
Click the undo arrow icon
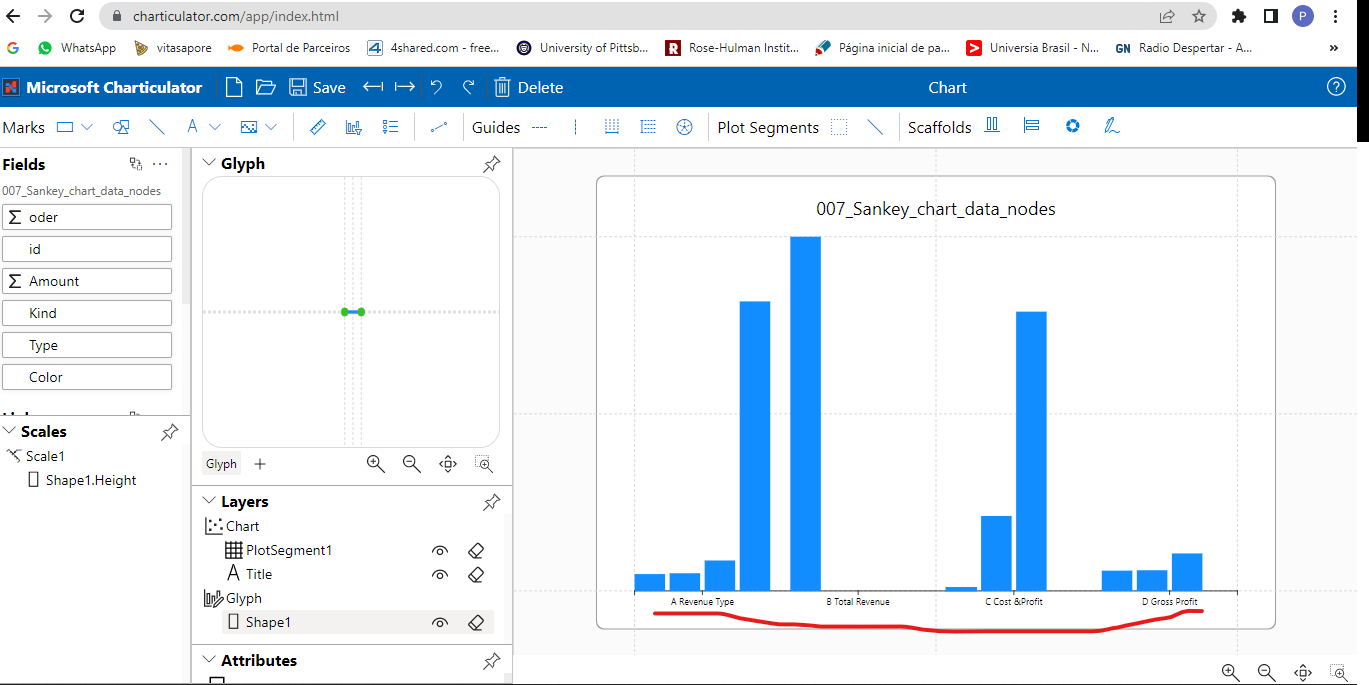tap(436, 87)
